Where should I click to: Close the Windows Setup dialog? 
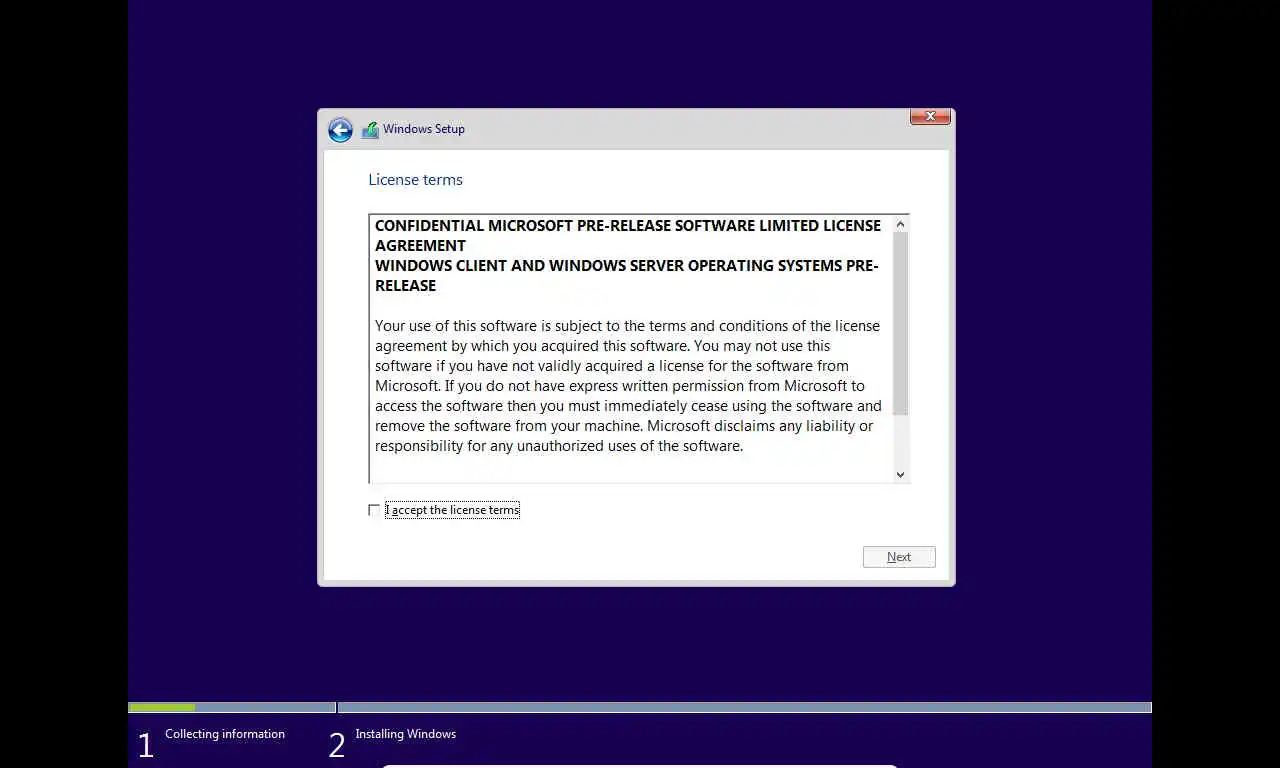point(930,117)
